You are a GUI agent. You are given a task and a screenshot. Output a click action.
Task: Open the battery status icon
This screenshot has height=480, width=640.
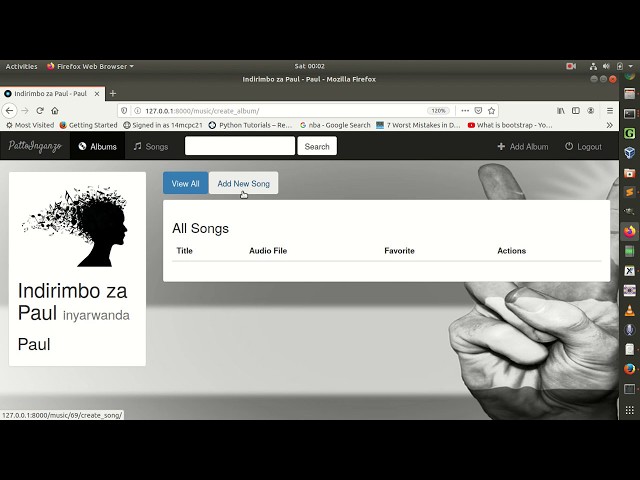point(620,66)
